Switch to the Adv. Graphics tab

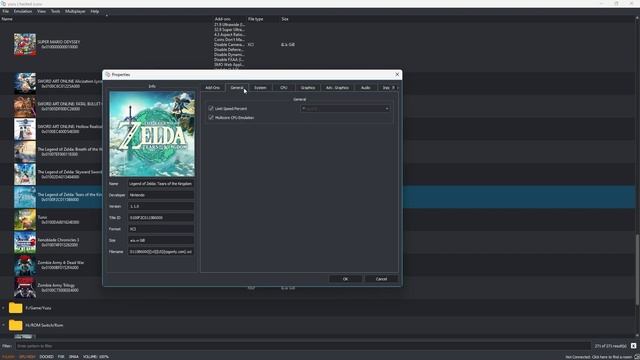(337, 88)
